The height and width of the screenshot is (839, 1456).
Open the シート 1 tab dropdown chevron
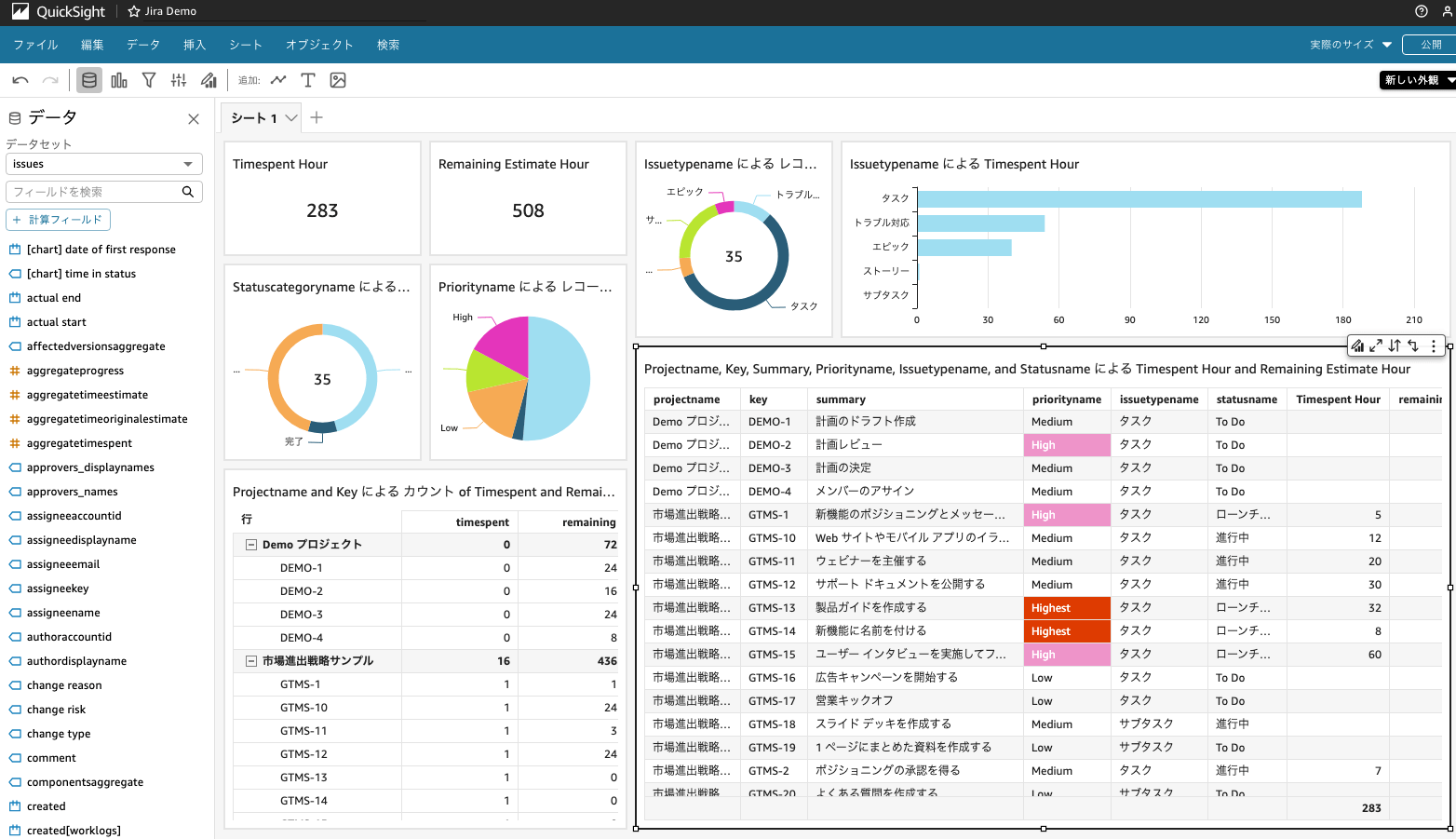291,117
